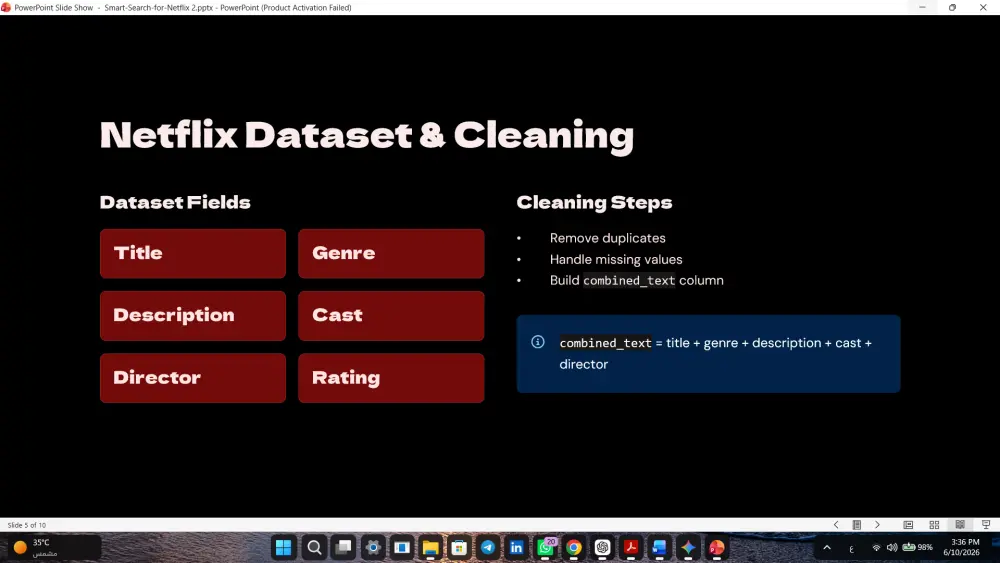Switch to Slide Sorter view
Image resolution: width=1000 pixels, height=563 pixels.
[x=934, y=525]
